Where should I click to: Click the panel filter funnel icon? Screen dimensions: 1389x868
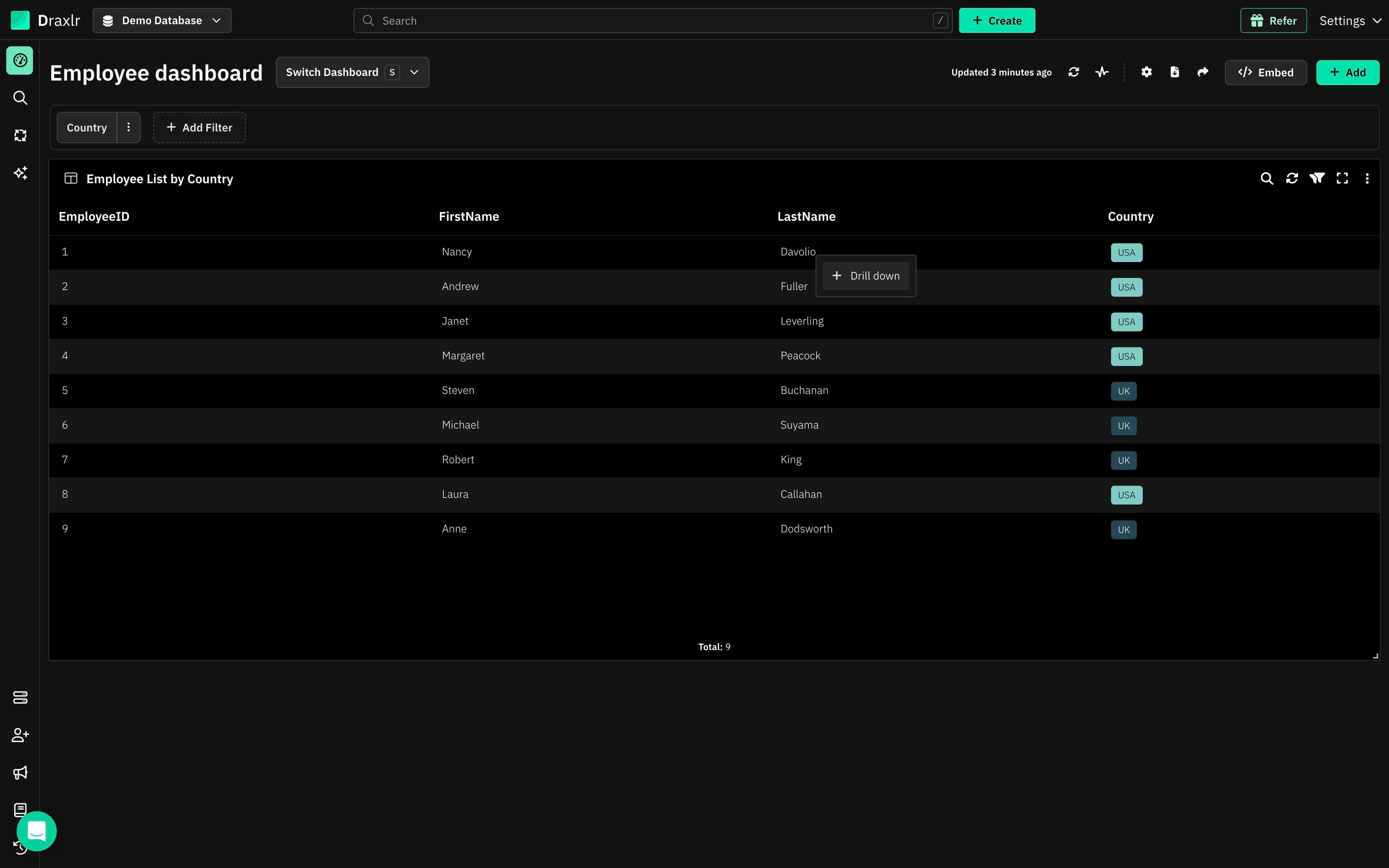click(1317, 179)
